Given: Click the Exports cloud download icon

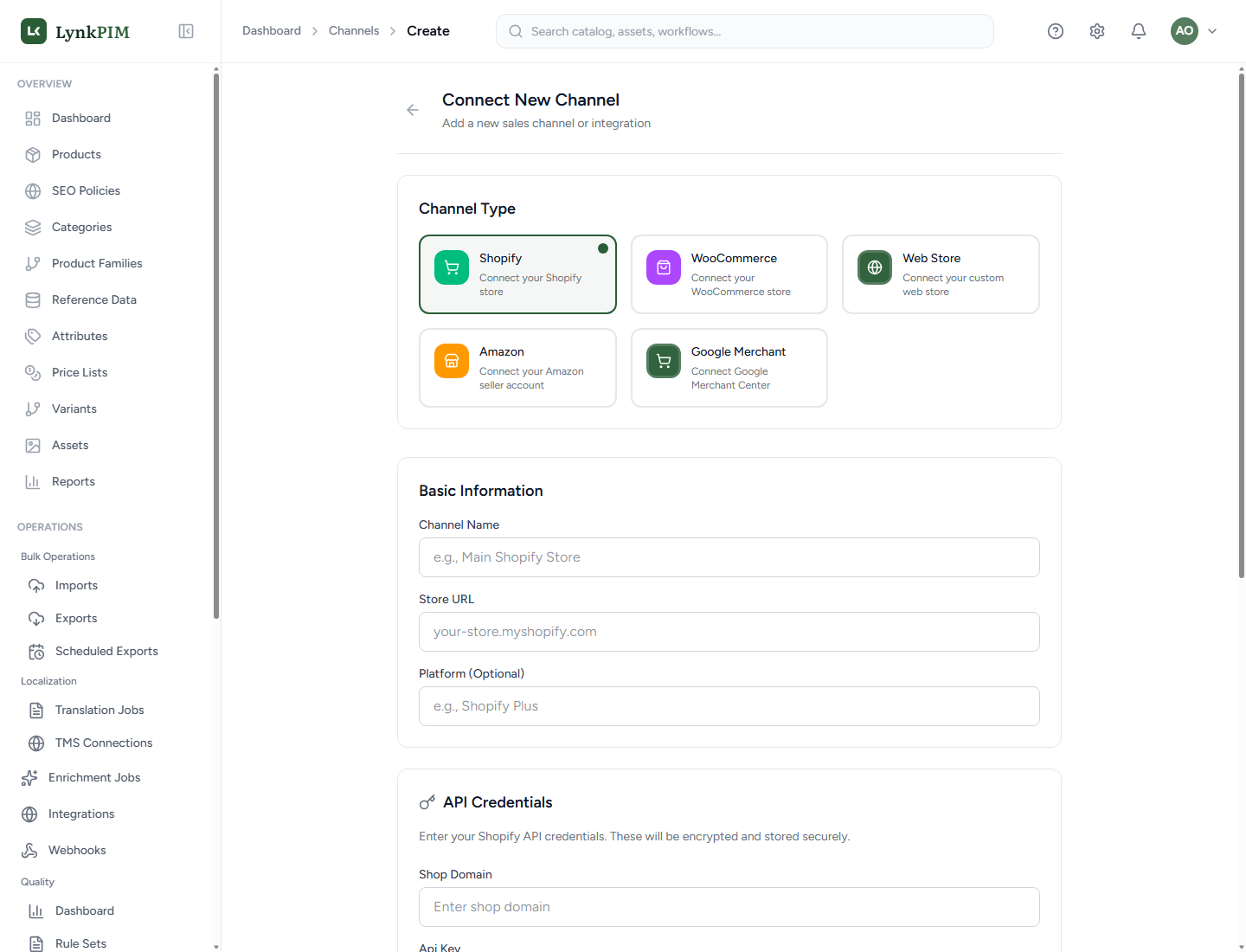Looking at the screenshot, I should click(36, 618).
